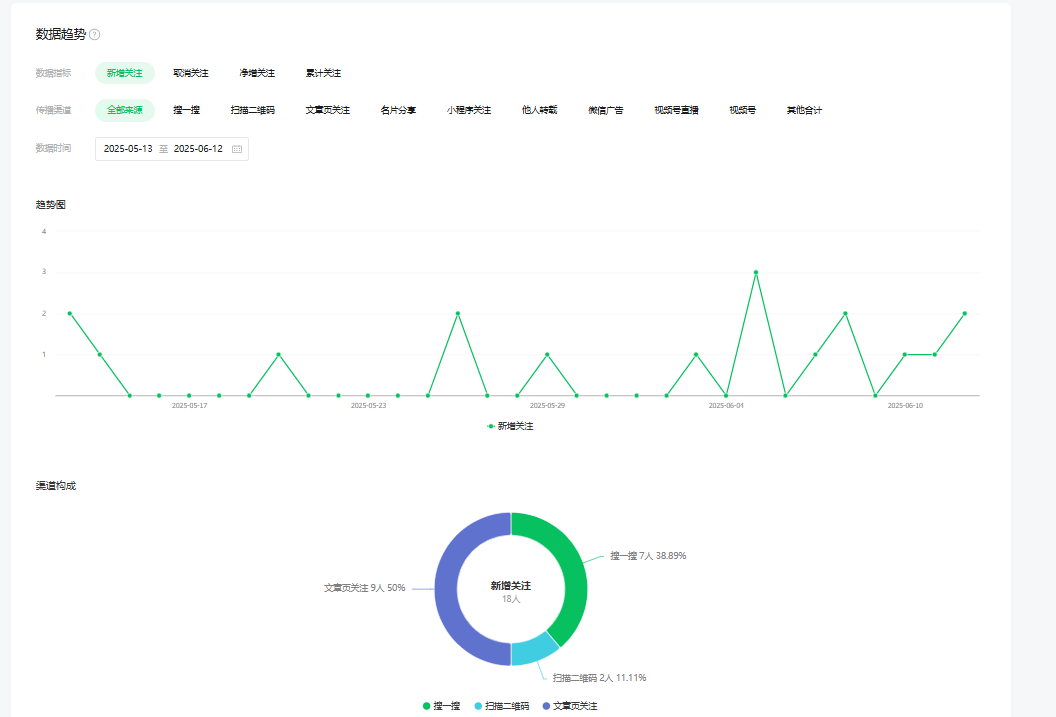Filter by 名片分享 channel
Image resolution: width=1056 pixels, height=717 pixels.
pos(398,110)
